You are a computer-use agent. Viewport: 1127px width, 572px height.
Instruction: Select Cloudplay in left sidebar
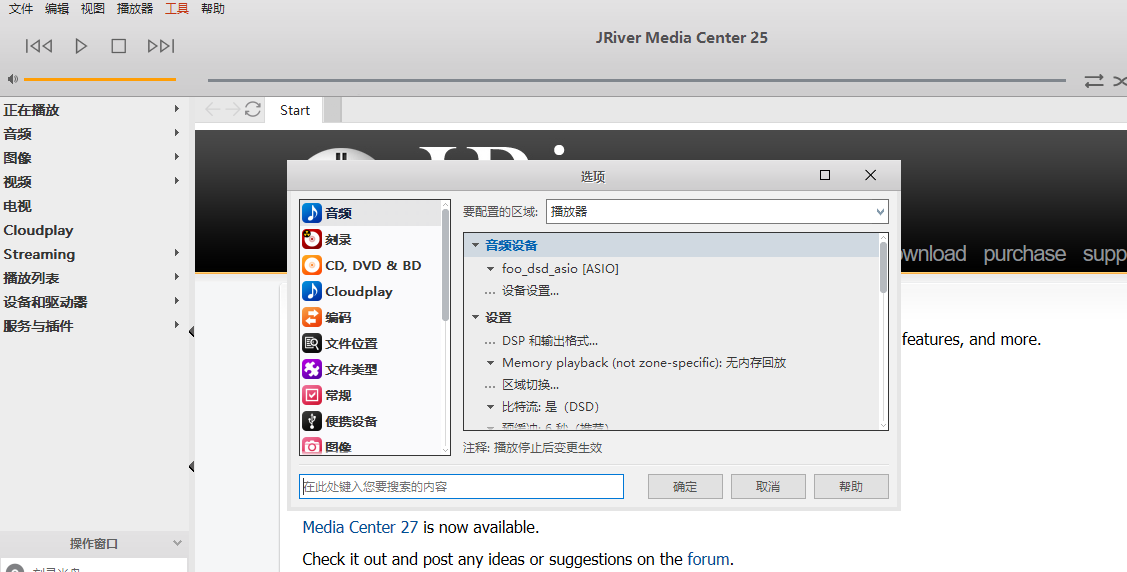pos(38,230)
